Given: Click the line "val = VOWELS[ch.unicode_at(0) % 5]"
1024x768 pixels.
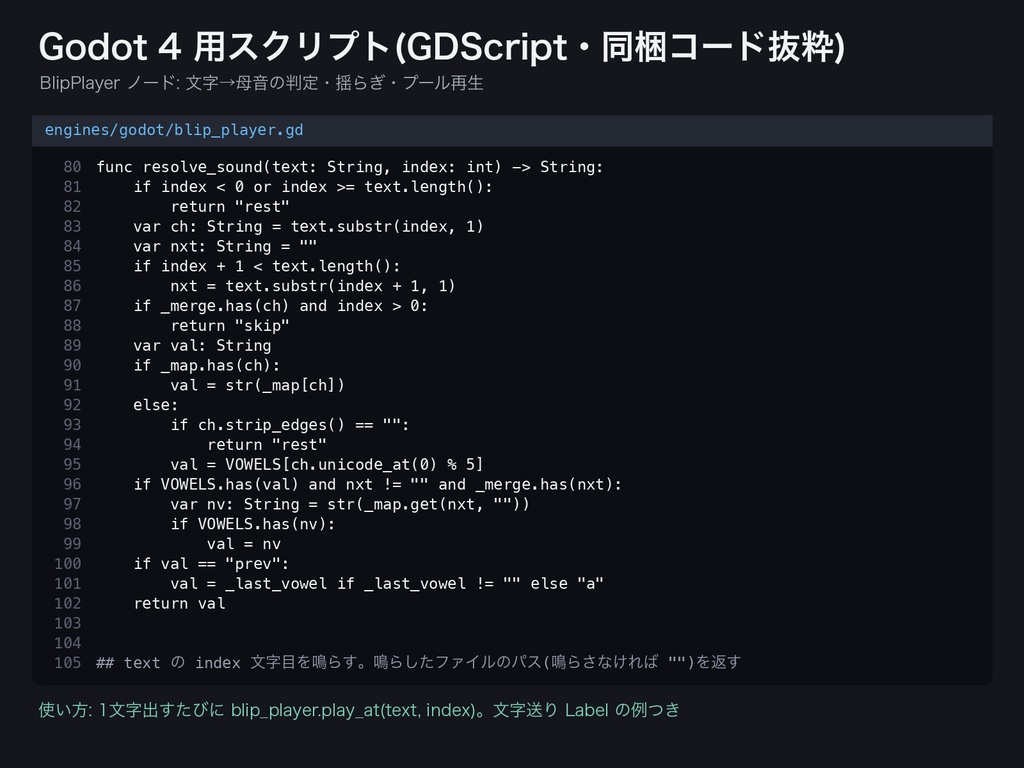Looking at the screenshot, I should point(327,464).
